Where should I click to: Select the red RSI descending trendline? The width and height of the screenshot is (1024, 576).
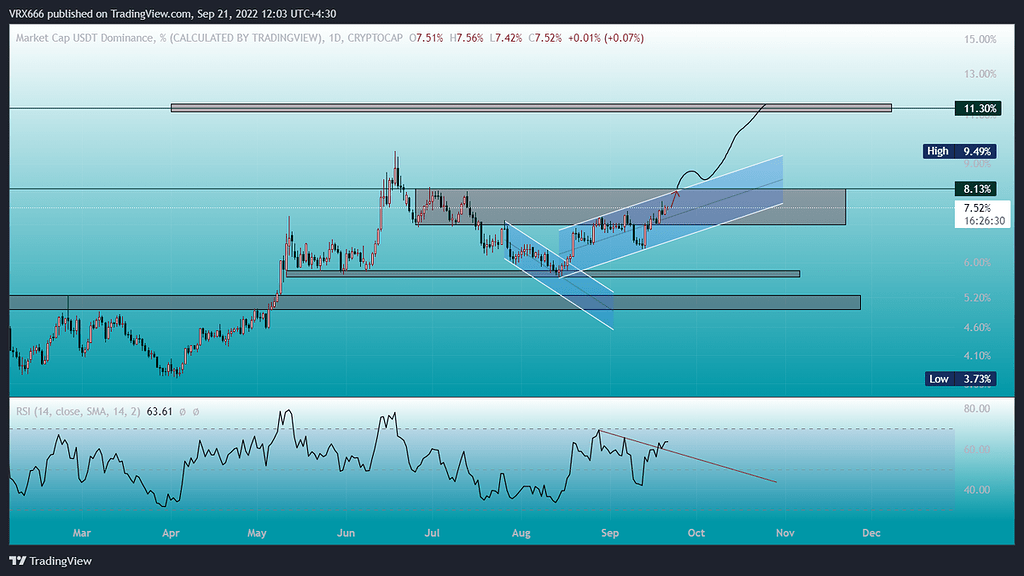[x=720, y=462]
